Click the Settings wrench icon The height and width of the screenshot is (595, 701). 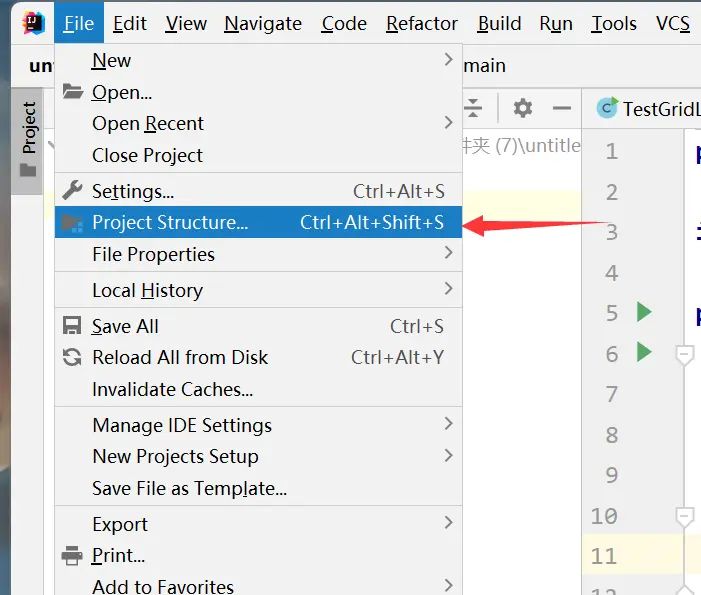click(x=72, y=191)
